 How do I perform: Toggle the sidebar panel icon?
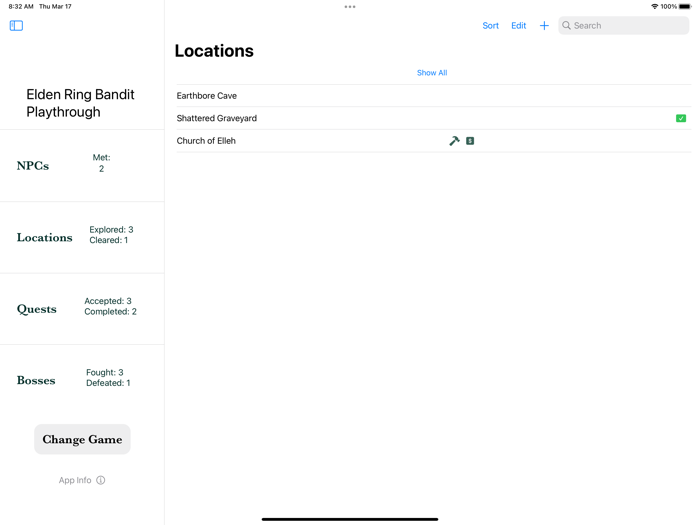[x=16, y=25]
